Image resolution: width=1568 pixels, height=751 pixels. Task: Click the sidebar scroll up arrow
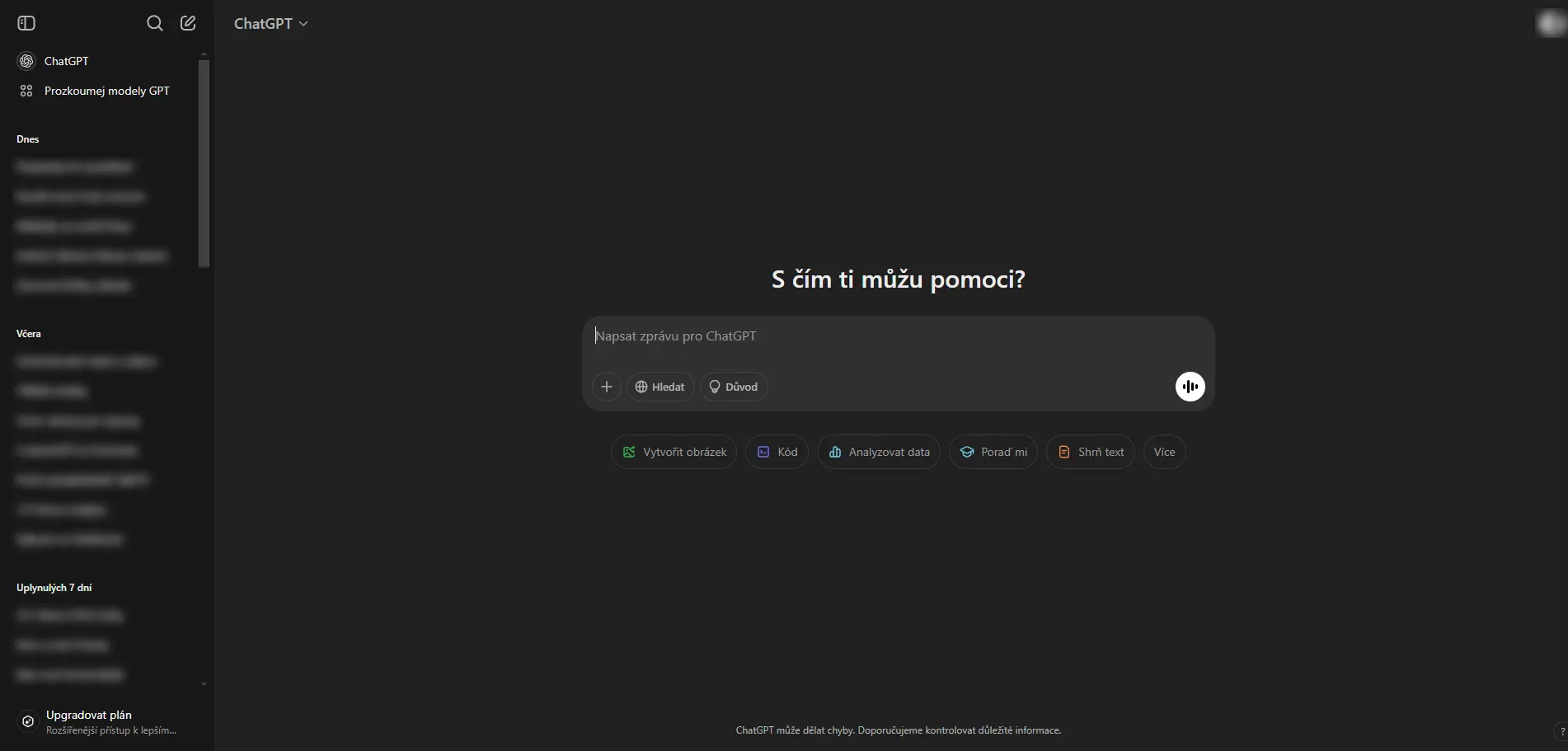click(204, 54)
